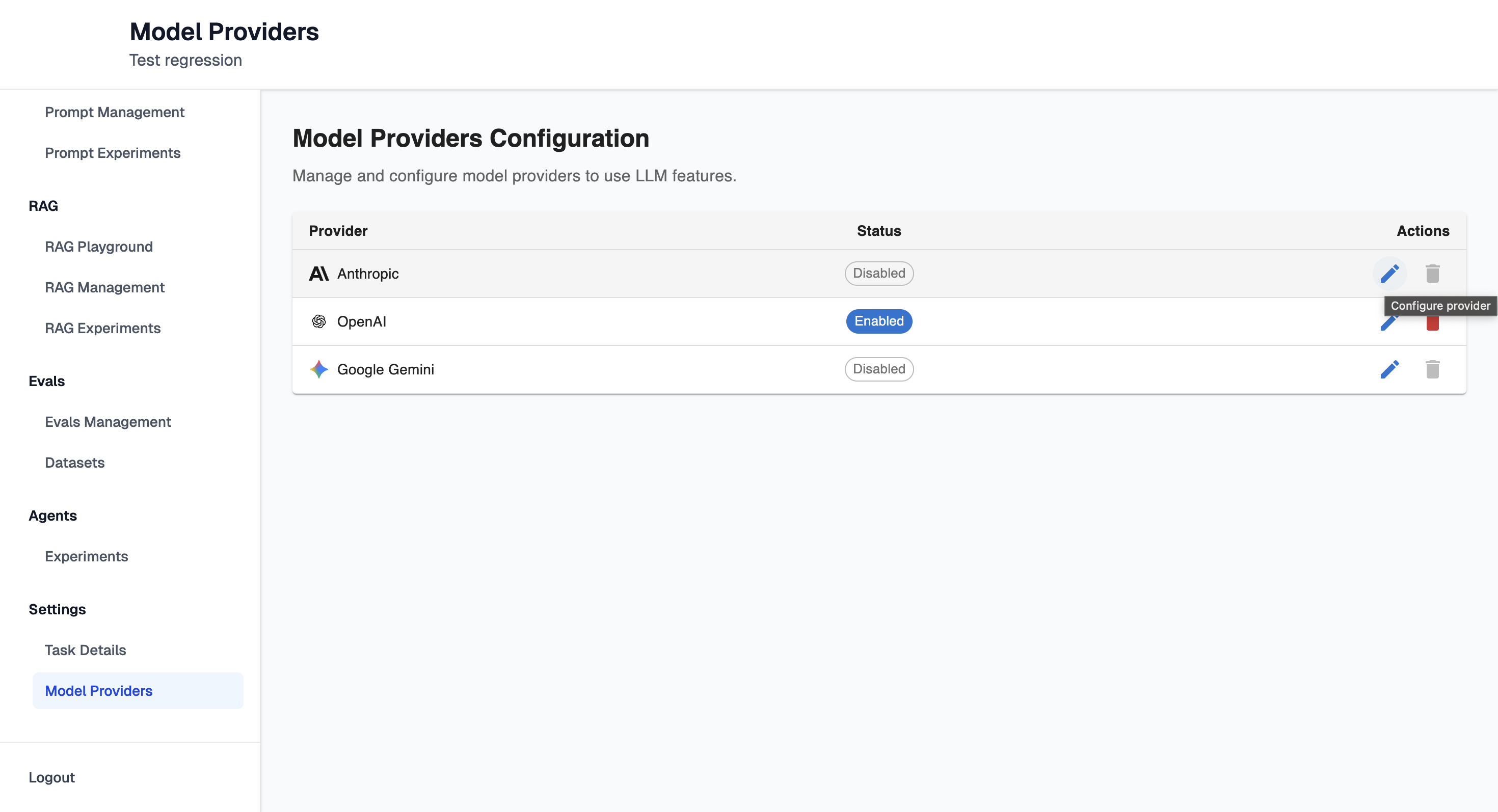The width and height of the screenshot is (1498, 812).
Task: Click the Disabled status chip for Anthropic
Action: pos(879,273)
